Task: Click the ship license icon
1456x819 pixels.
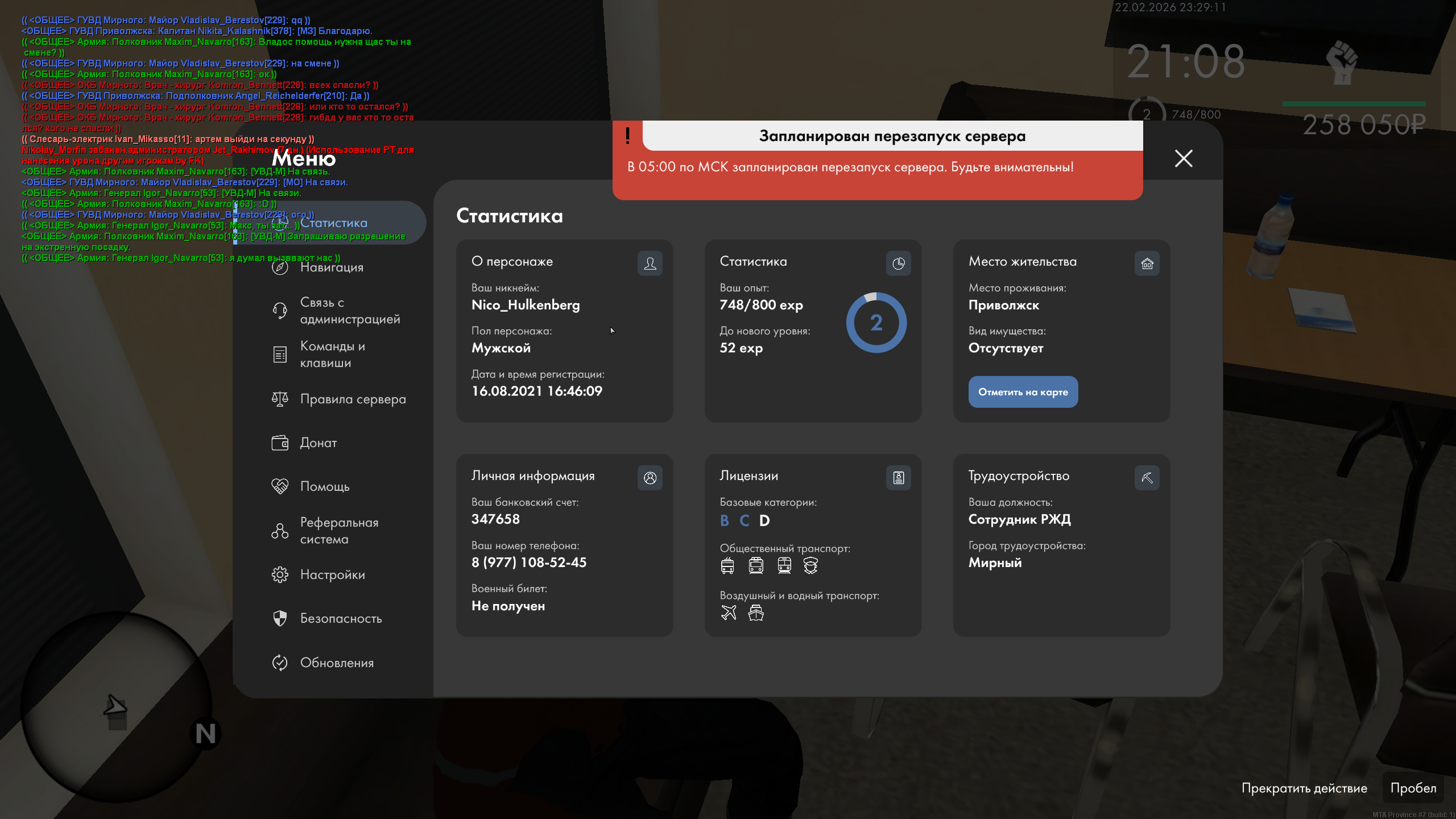Action: (x=756, y=613)
